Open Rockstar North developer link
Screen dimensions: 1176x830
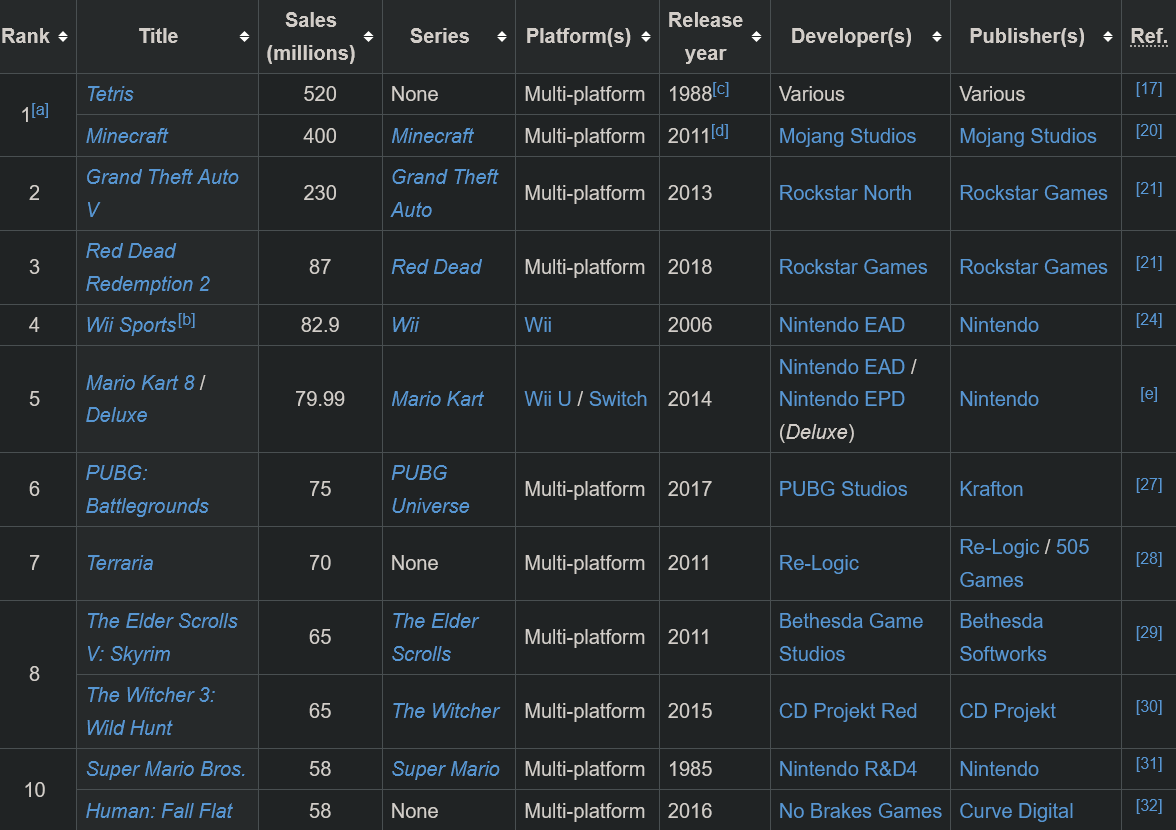[845, 193]
